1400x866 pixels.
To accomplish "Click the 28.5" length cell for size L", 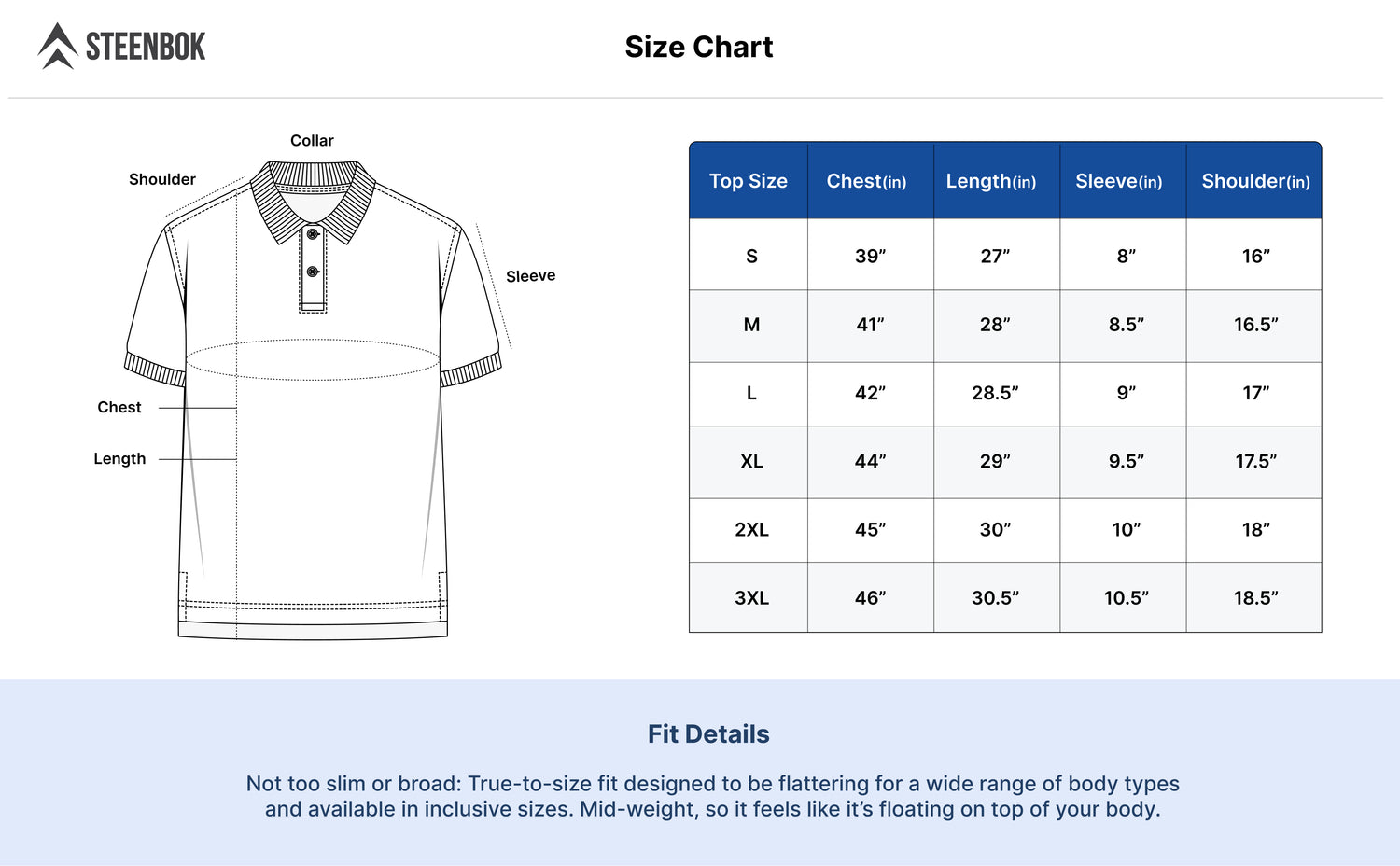I will pyautogui.click(x=996, y=393).
